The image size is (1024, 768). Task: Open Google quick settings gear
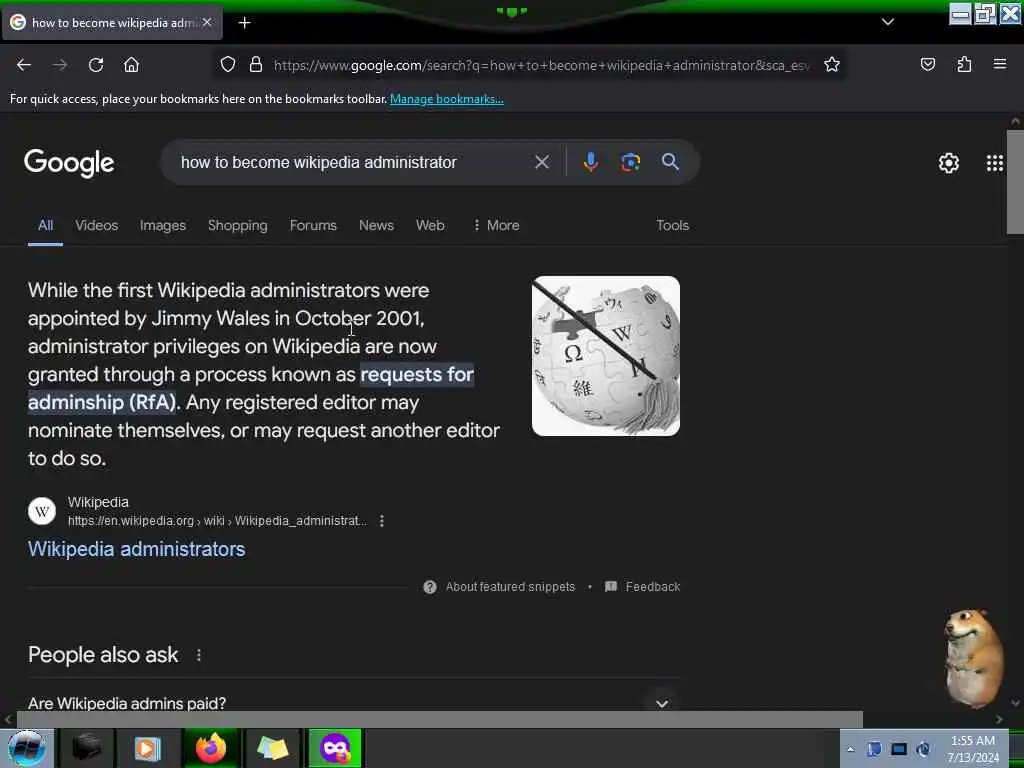(x=948, y=163)
